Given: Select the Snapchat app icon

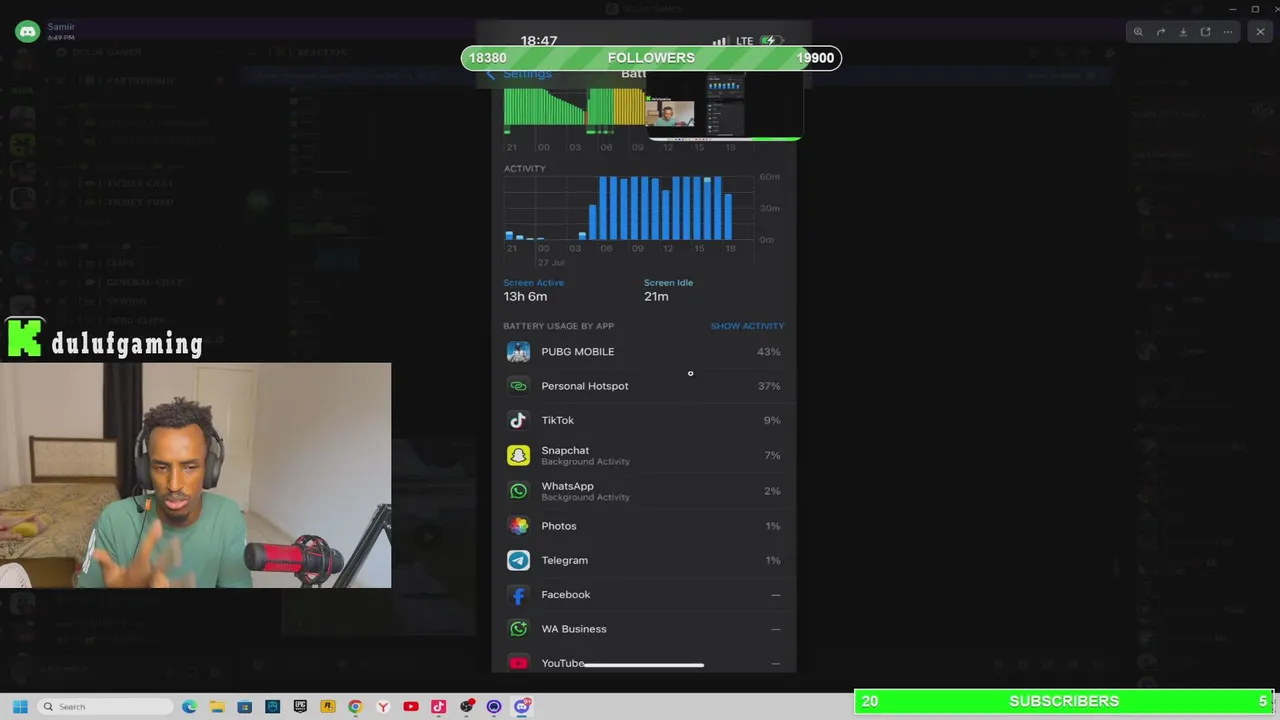Looking at the screenshot, I should (x=518, y=455).
